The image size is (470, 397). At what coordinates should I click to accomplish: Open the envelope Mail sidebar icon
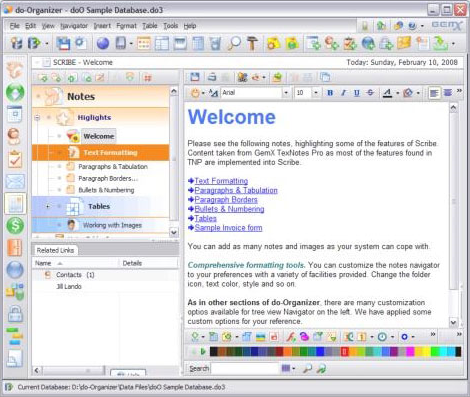15,182
